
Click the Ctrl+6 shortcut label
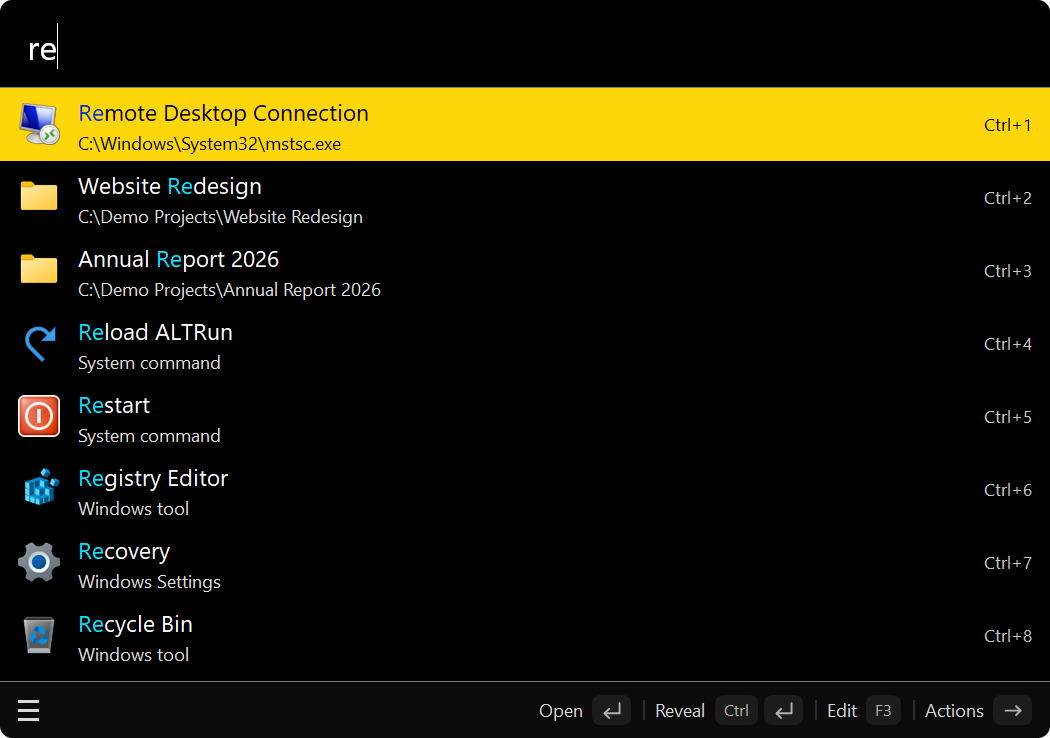[1008, 490]
